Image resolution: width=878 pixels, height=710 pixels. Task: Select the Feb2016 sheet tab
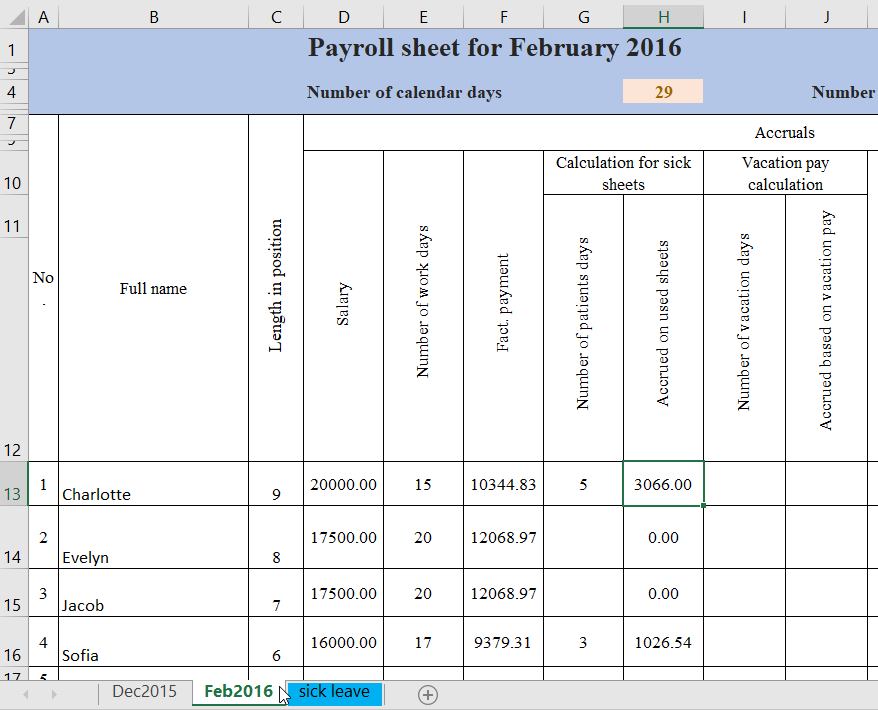(x=238, y=691)
